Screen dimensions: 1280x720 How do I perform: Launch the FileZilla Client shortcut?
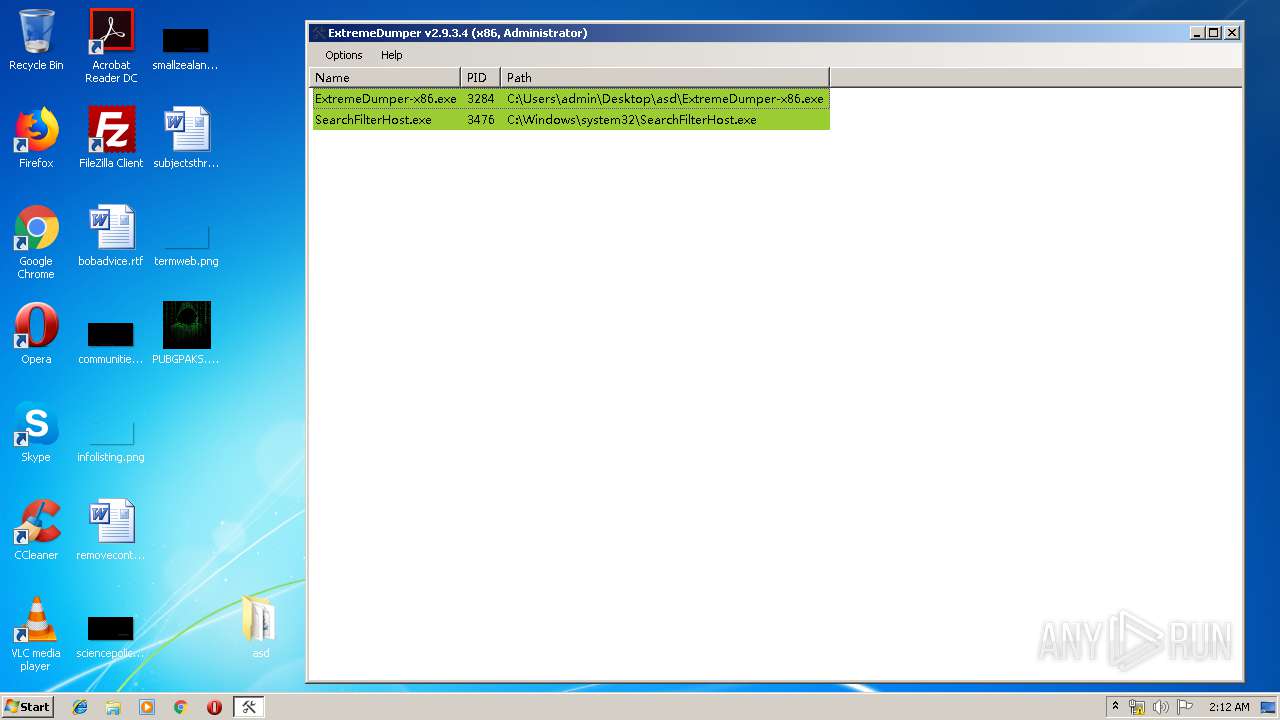click(x=111, y=138)
